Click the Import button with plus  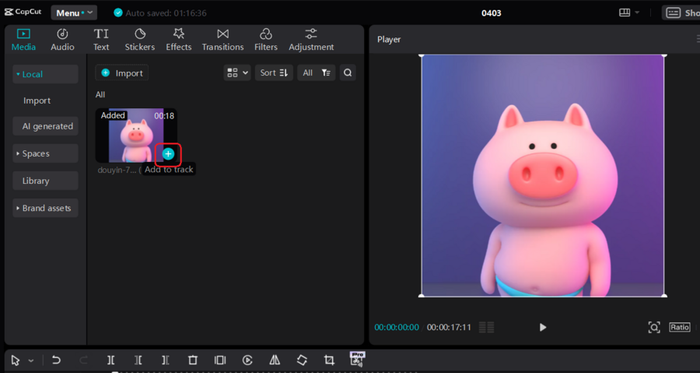[122, 73]
